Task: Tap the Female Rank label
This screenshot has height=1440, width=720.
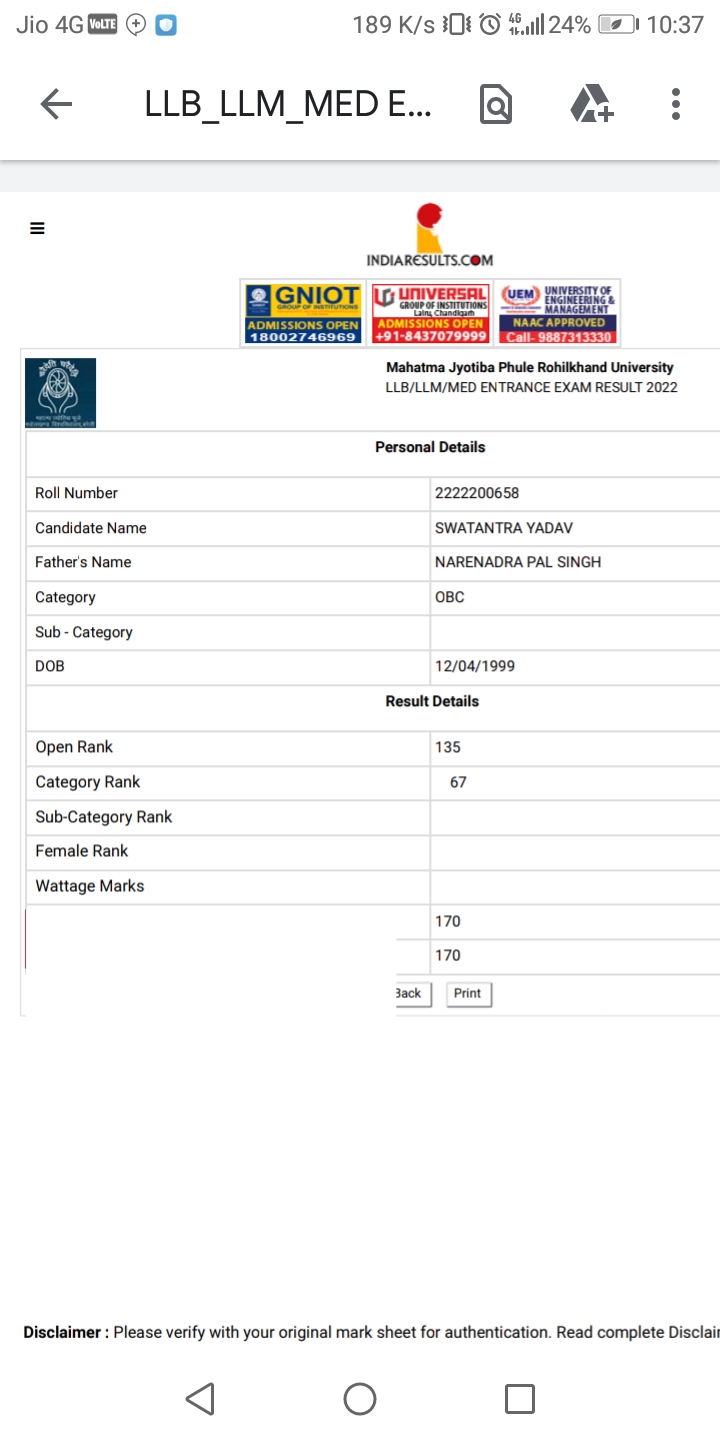Action: coord(82,851)
